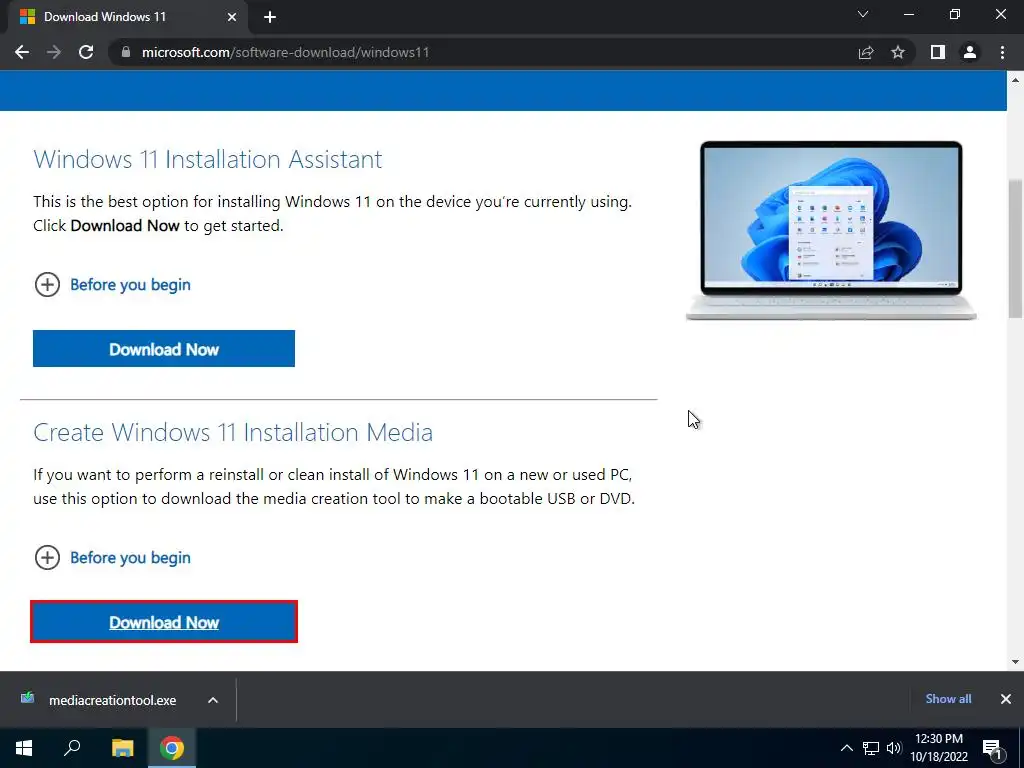The height and width of the screenshot is (768, 1024).
Task: Open the Windows Start menu
Action: tap(24, 748)
